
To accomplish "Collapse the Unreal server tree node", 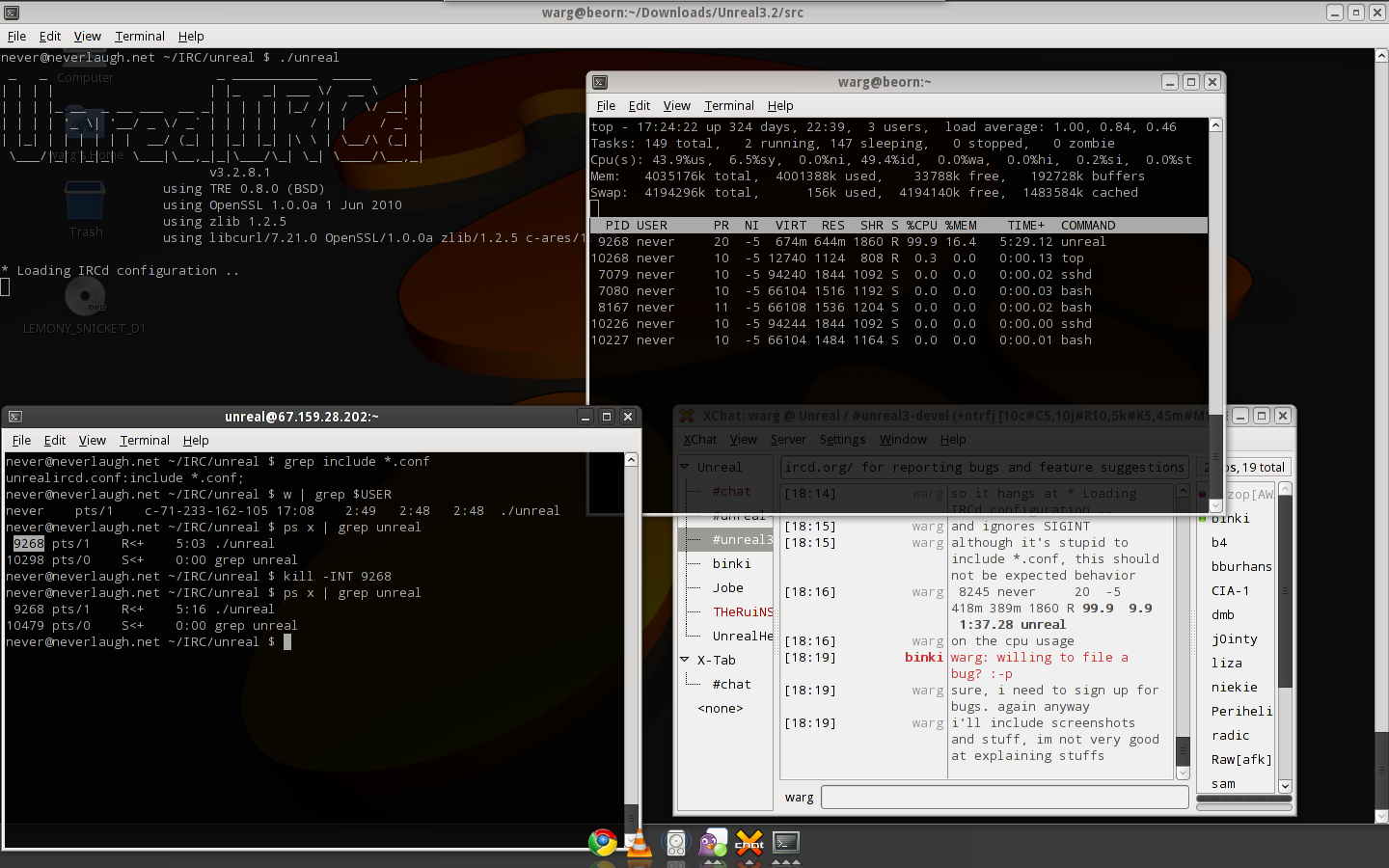I will (685, 467).
